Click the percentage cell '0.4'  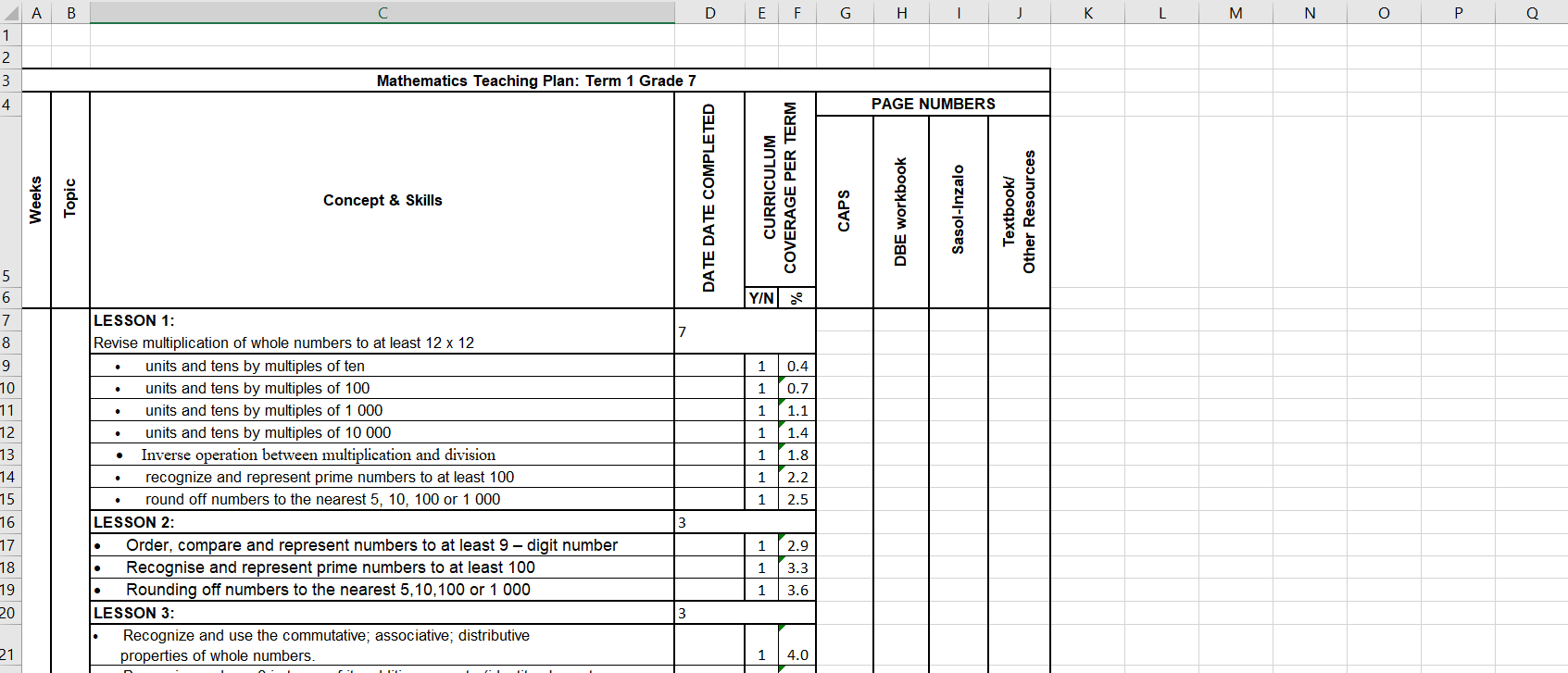pyautogui.click(x=797, y=366)
